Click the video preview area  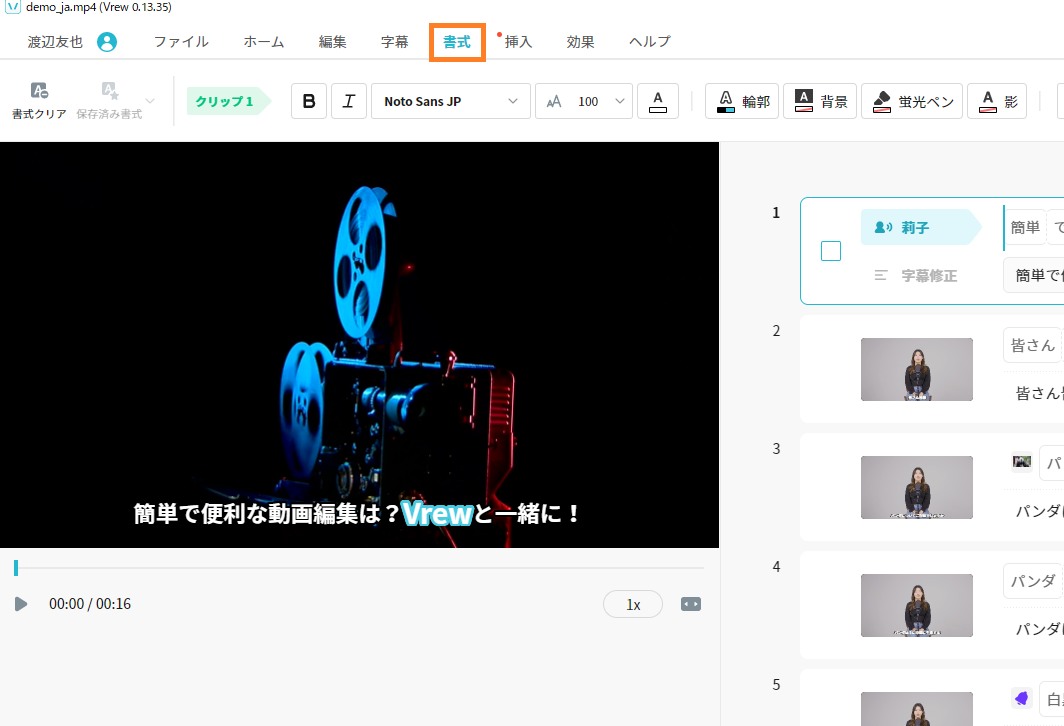coord(359,345)
